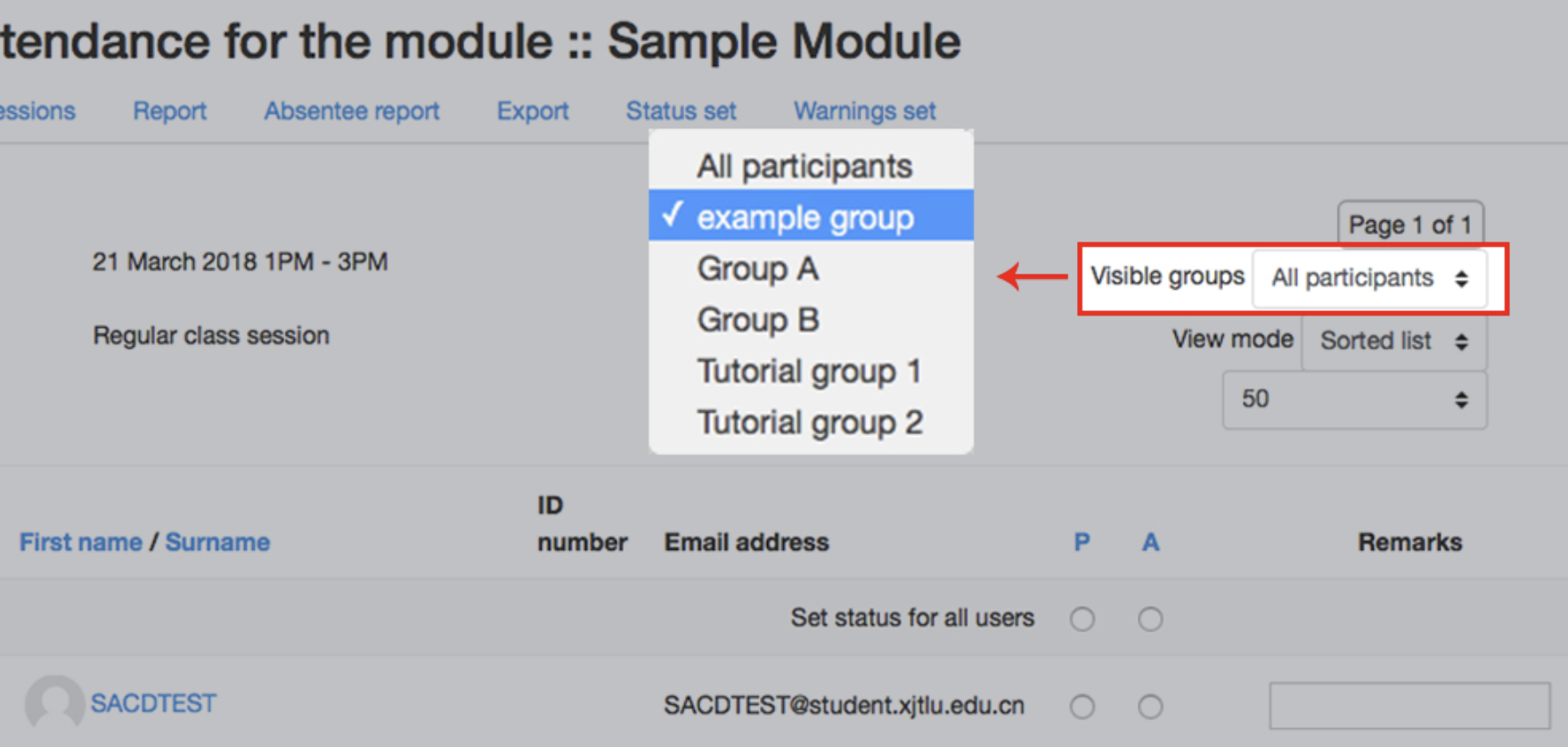The width and height of the screenshot is (1568, 747).
Task: Click the Remarks field for SACDTEST
Action: point(1409,707)
